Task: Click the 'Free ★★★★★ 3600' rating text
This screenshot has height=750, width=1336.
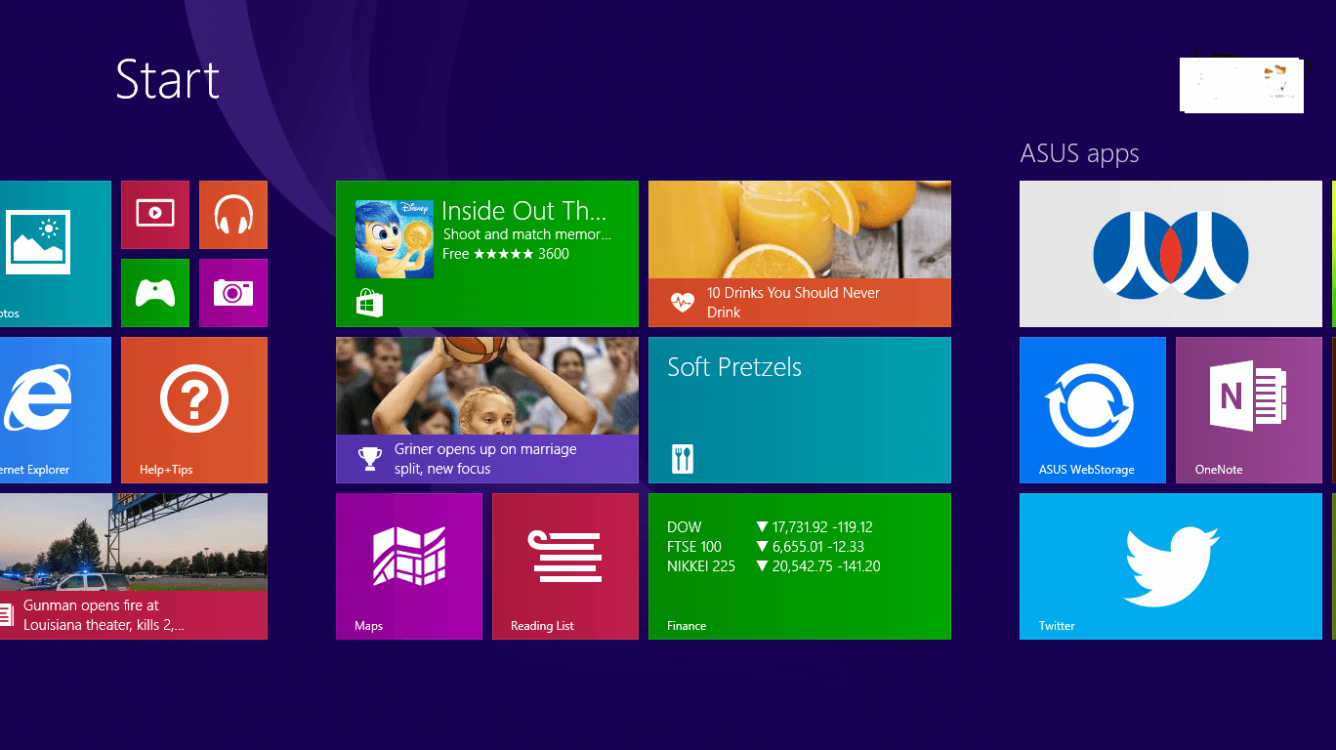Action: tap(506, 254)
